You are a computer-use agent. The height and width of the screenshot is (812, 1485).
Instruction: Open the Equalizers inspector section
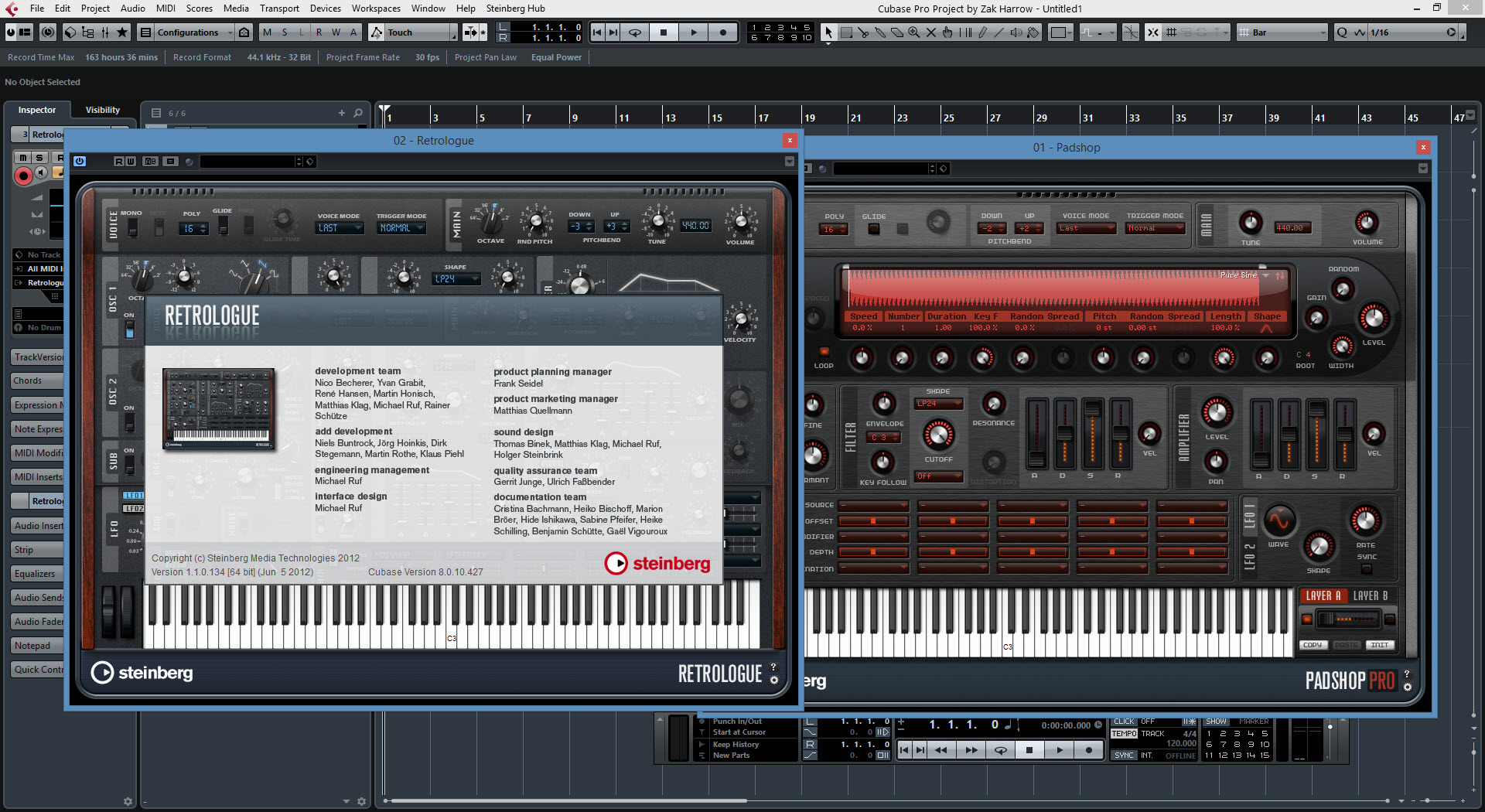pyautogui.click(x=37, y=574)
